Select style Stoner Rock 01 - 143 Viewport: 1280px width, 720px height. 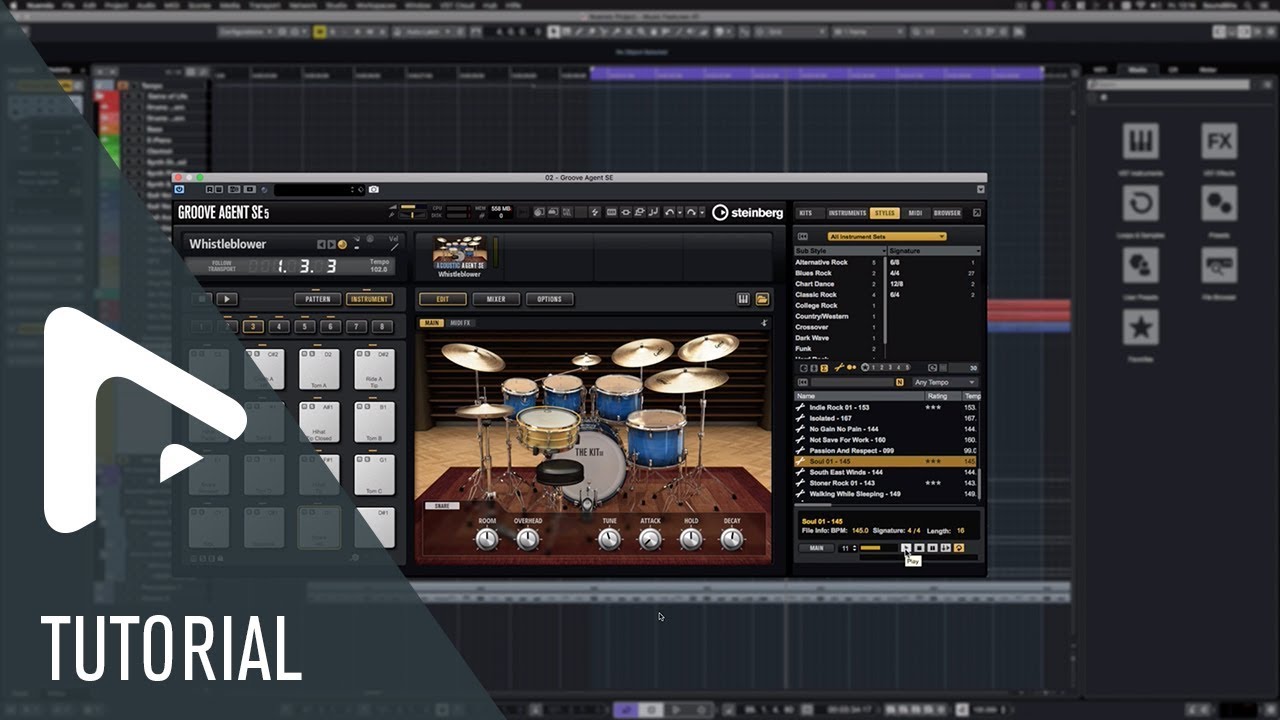(x=887, y=483)
